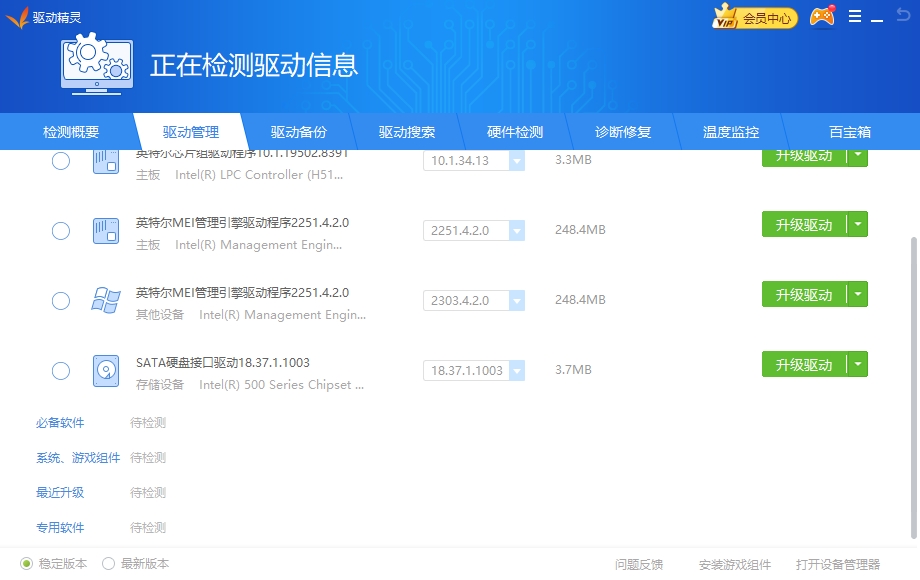The image size is (920, 580).
Task: Click the 3.7MB size text
Action: click(x=573, y=370)
